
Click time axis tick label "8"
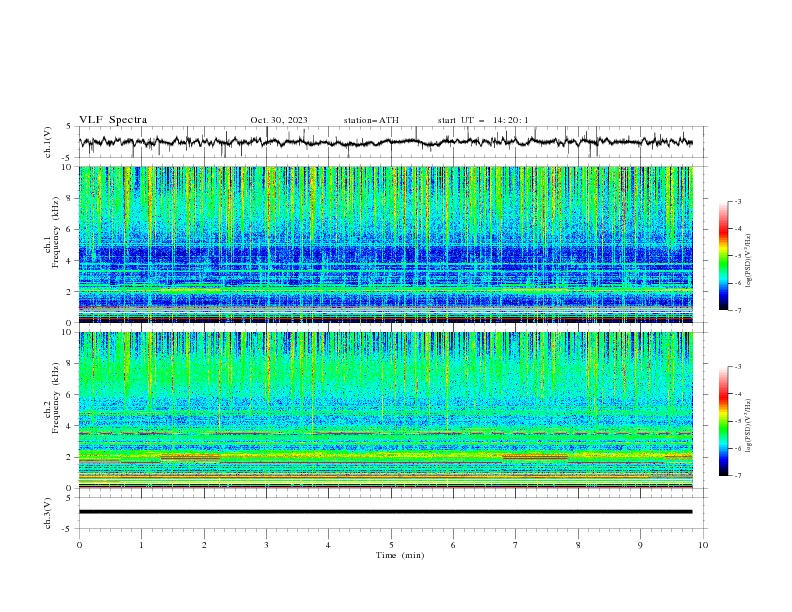pos(578,545)
